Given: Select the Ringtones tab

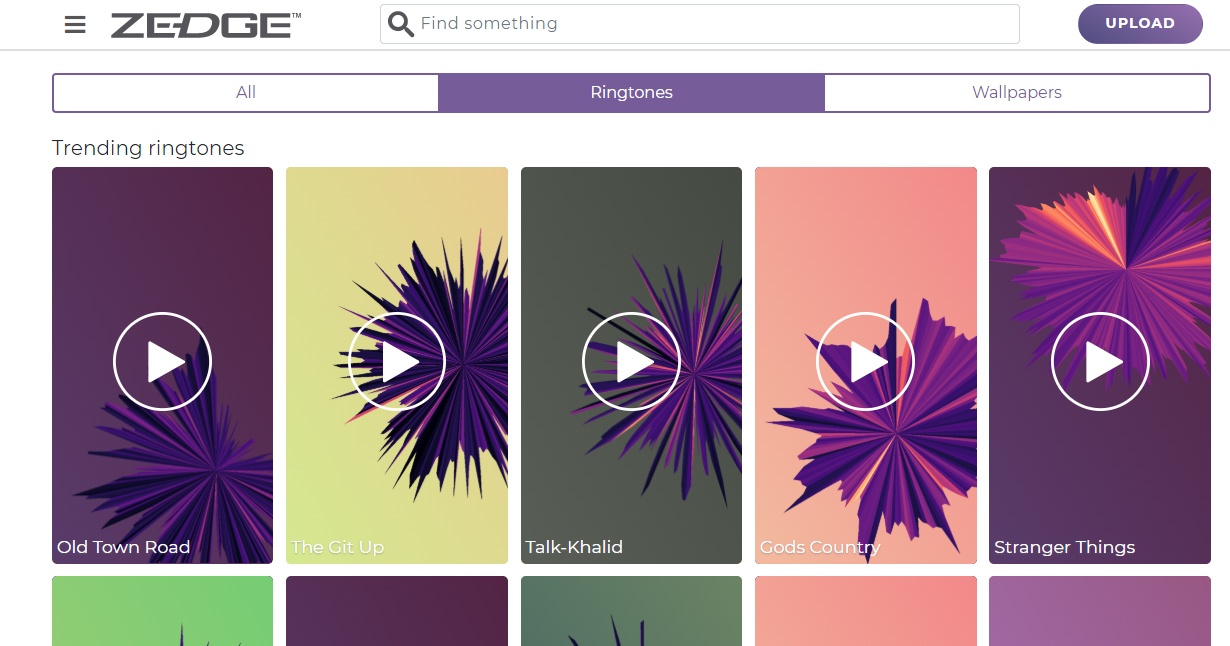Looking at the screenshot, I should [x=631, y=92].
